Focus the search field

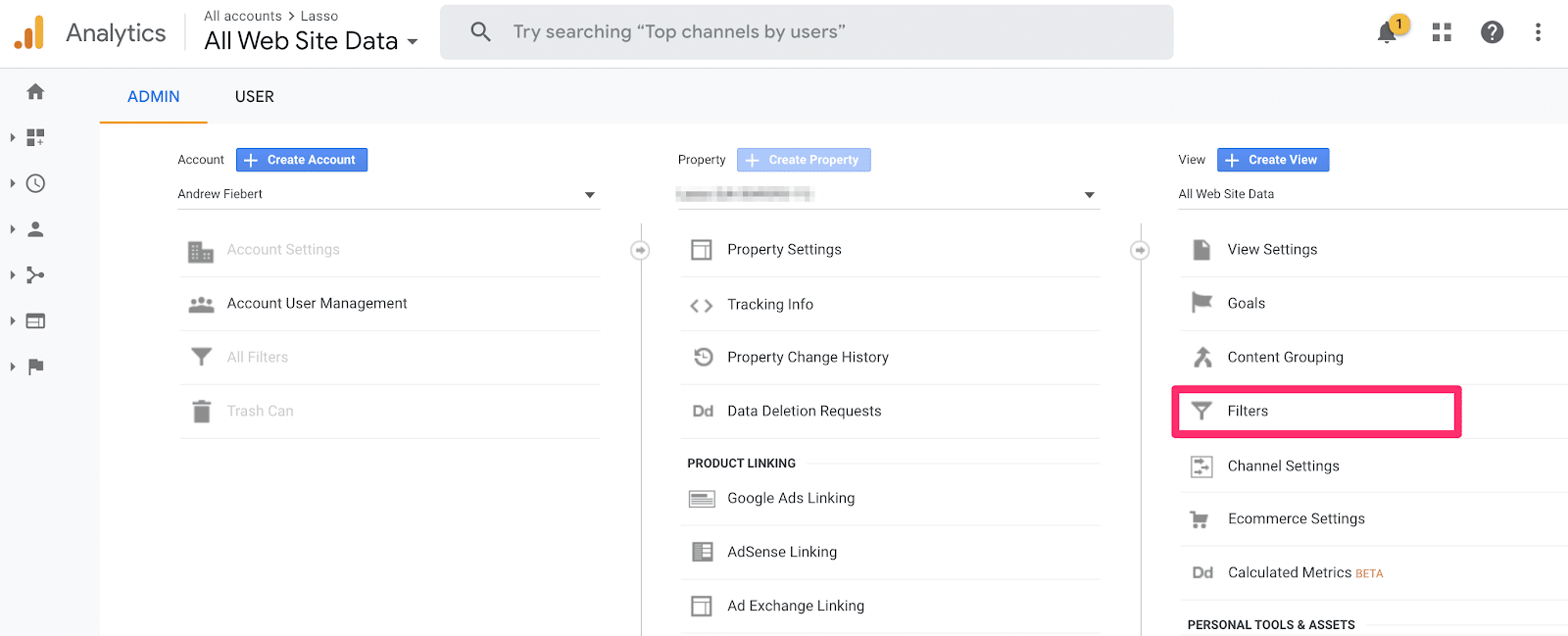click(x=807, y=32)
